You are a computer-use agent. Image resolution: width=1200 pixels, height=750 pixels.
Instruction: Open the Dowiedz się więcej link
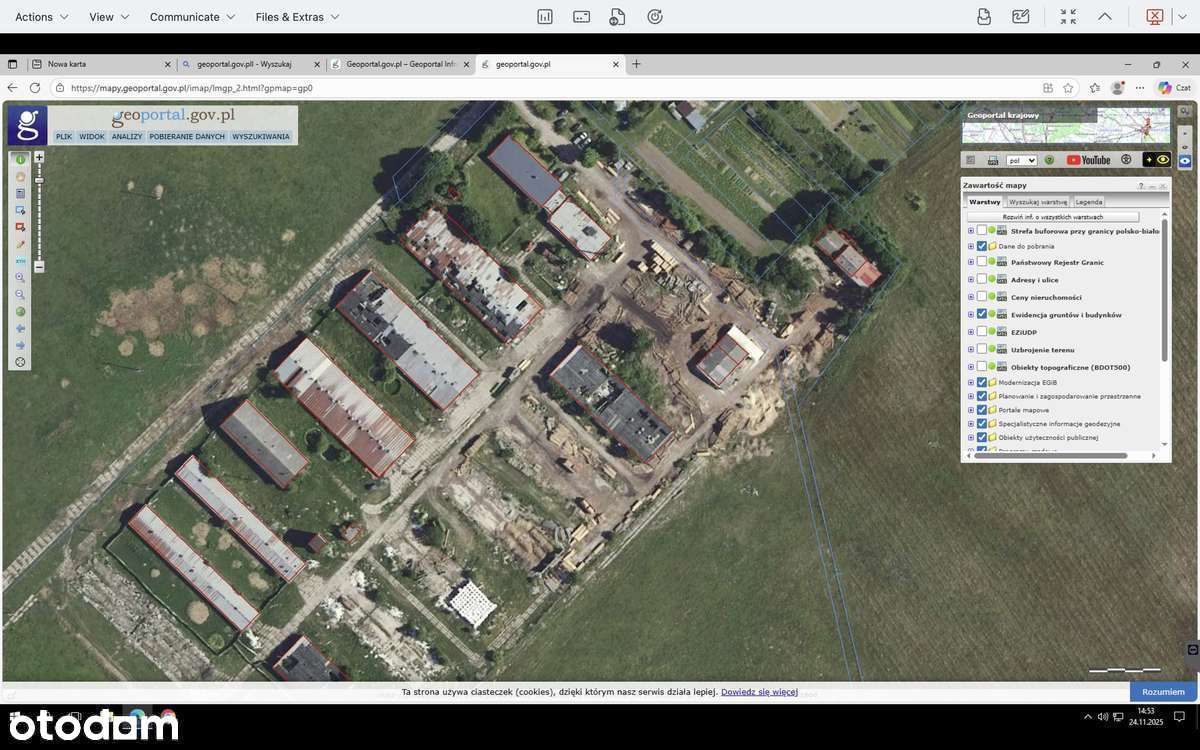pos(759,692)
